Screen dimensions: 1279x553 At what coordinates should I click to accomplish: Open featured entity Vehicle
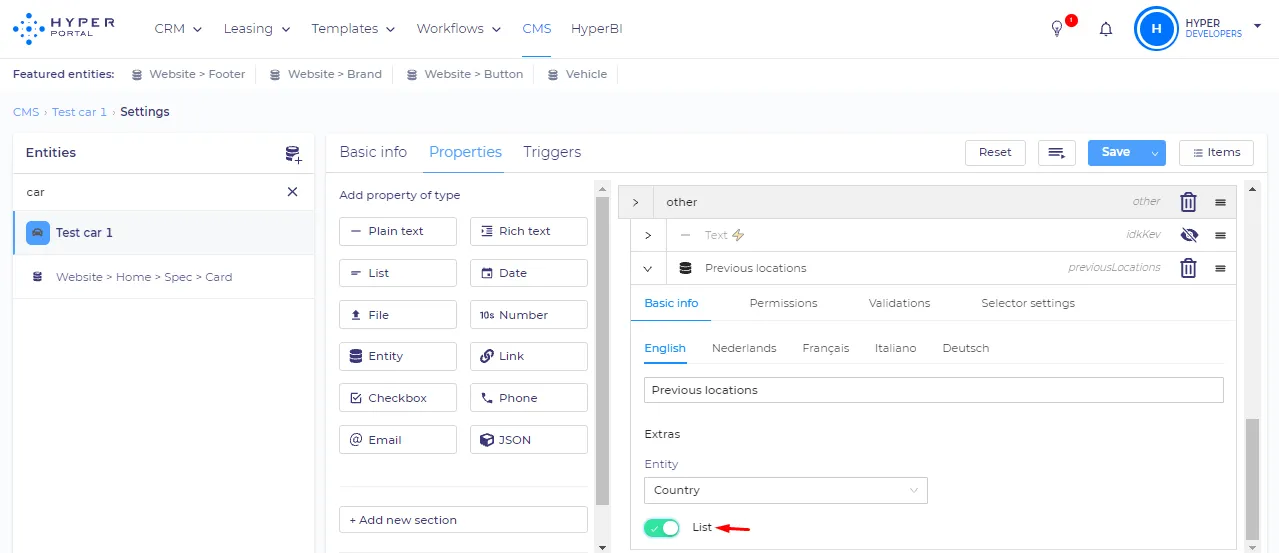577,74
